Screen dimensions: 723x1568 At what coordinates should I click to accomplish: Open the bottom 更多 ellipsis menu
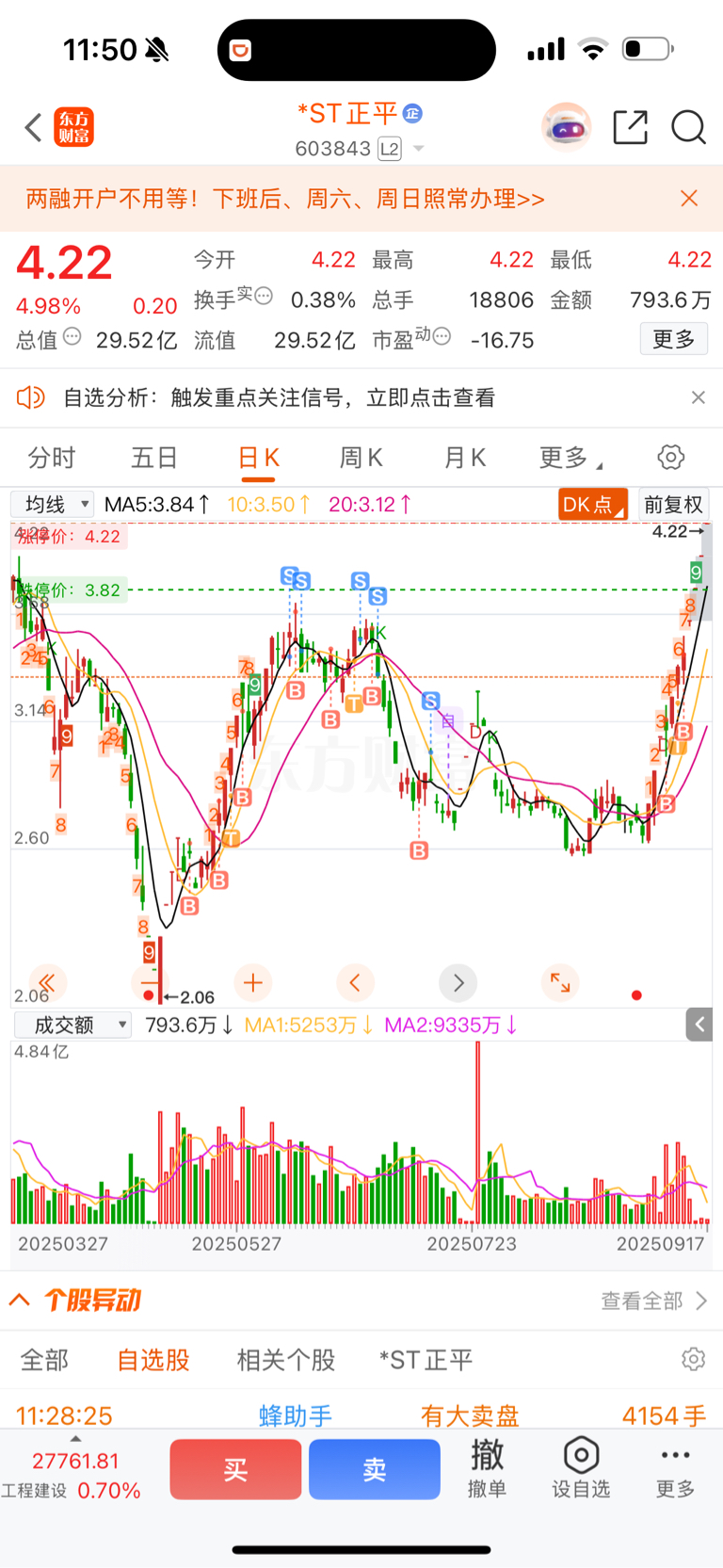[x=676, y=1469]
